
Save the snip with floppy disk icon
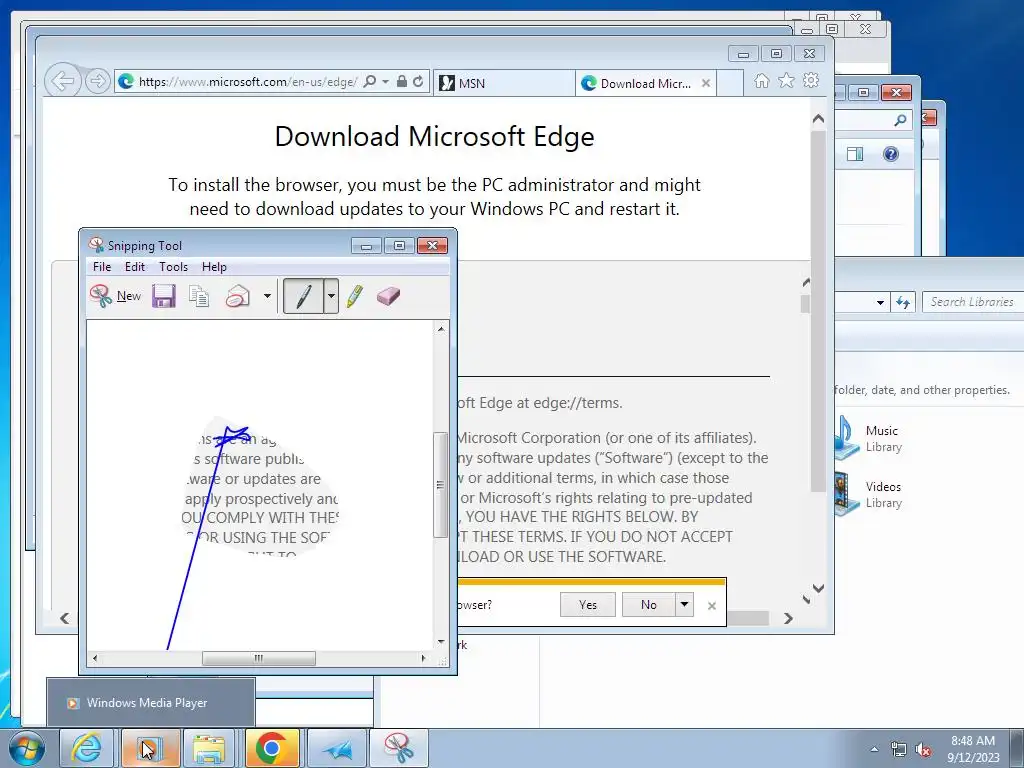click(164, 296)
